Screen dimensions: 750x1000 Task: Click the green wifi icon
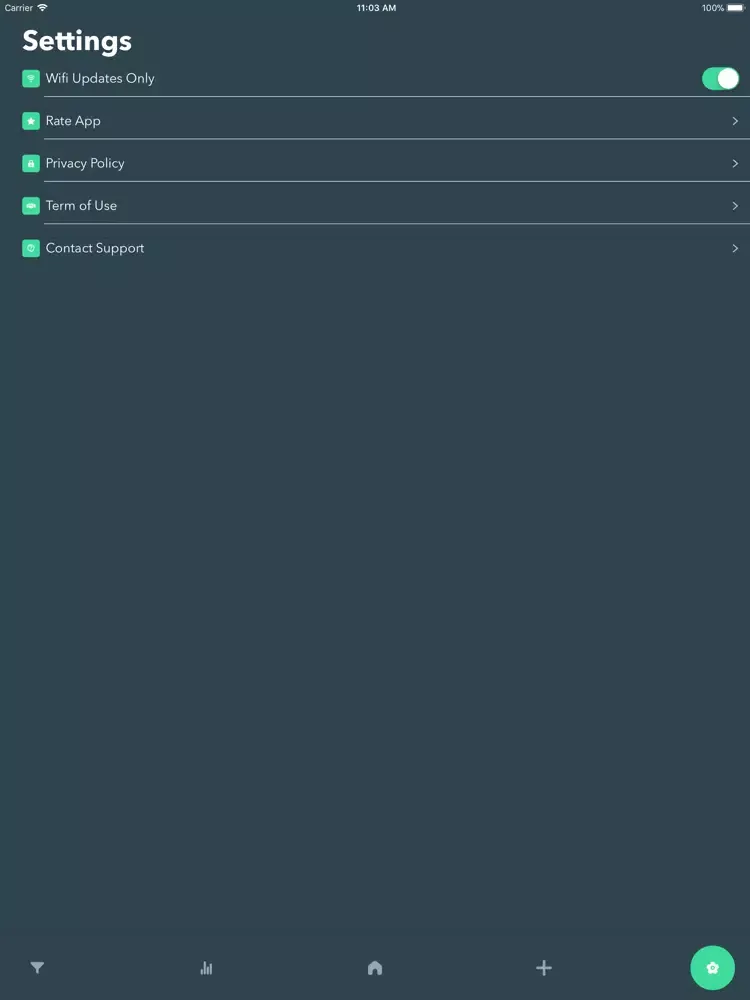coord(31,78)
